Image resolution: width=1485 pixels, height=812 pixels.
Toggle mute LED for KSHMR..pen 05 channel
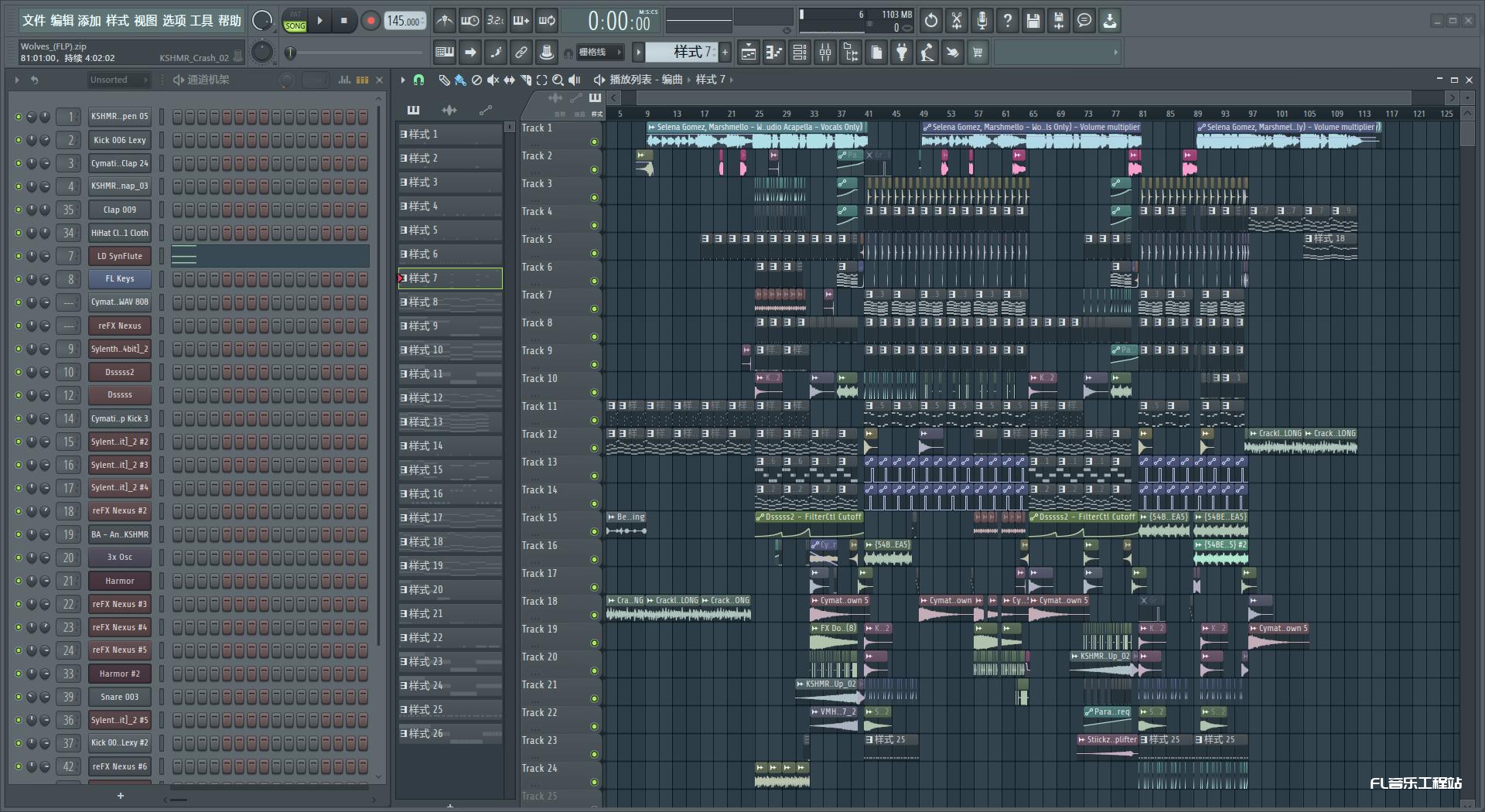click(x=19, y=117)
